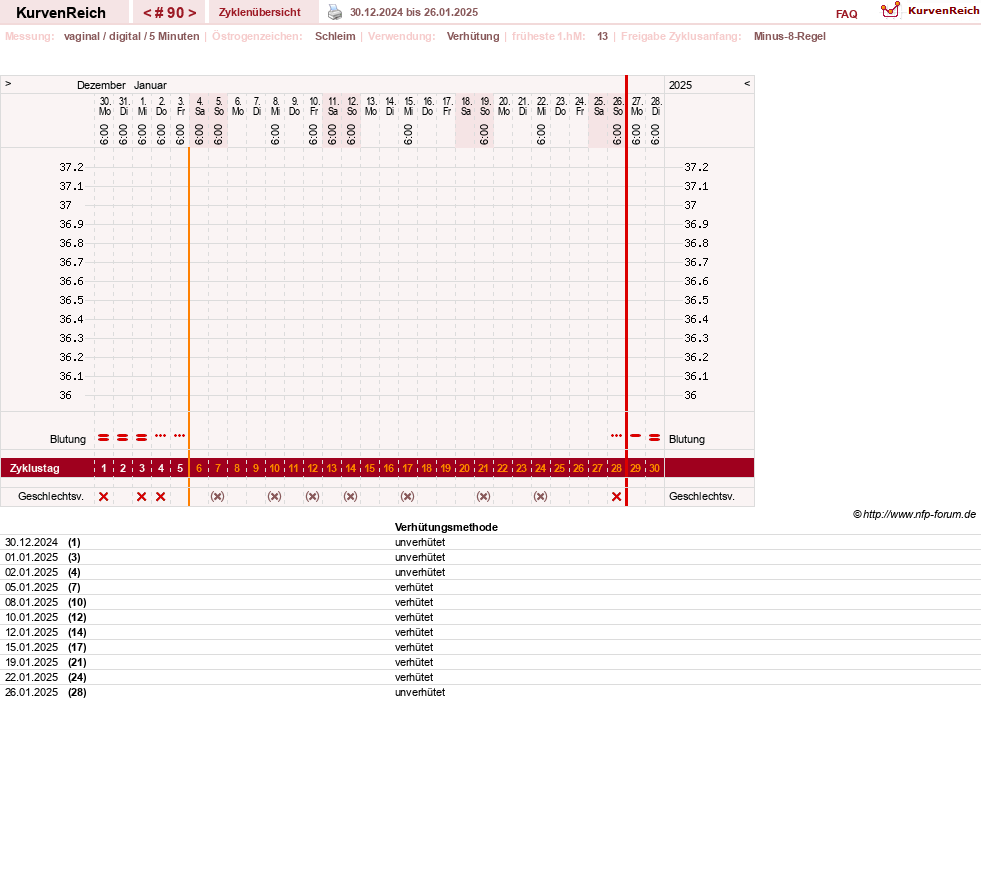Open the FAQ link

[846, 14]
